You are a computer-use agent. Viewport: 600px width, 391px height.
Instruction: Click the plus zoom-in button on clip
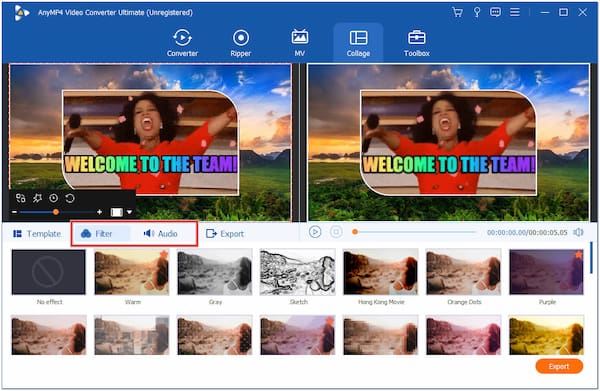pyautogui.click(x=99, y=212)
